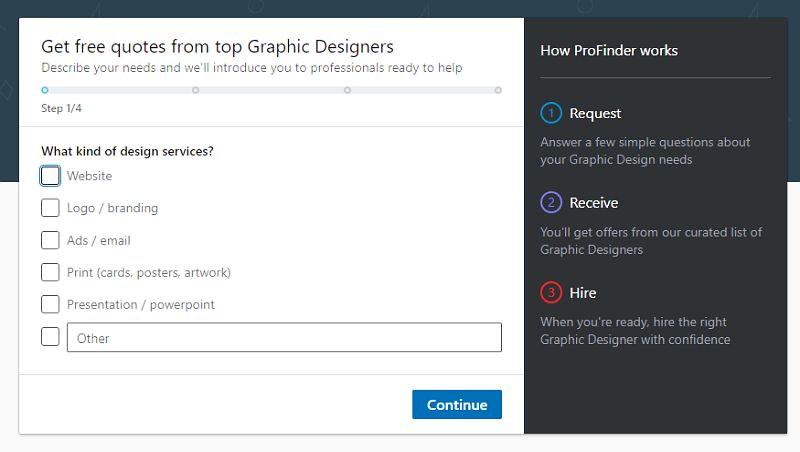The height and width of the screenshot is (452, 800).
Task: Check the Presentation / powerpoint checkbox
Action: (x=50, y=304)
